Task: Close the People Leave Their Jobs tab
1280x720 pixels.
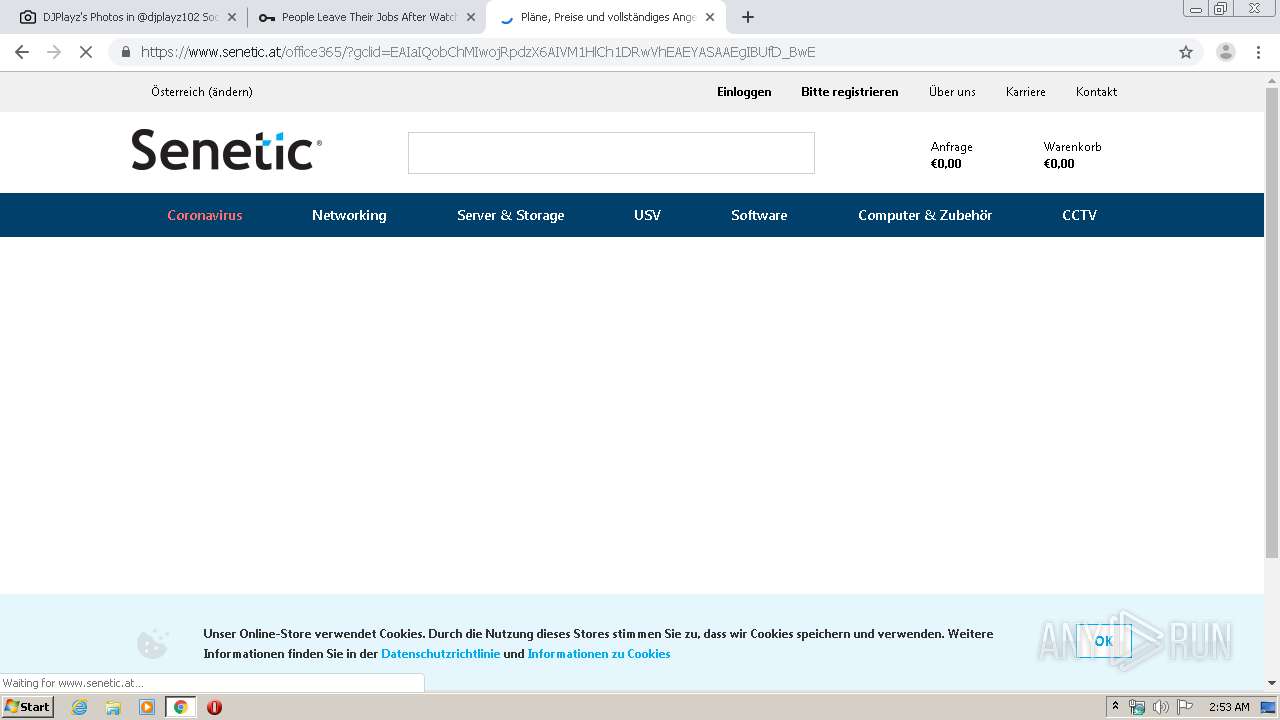Action: pyautogui.click(x=471, y=17)
